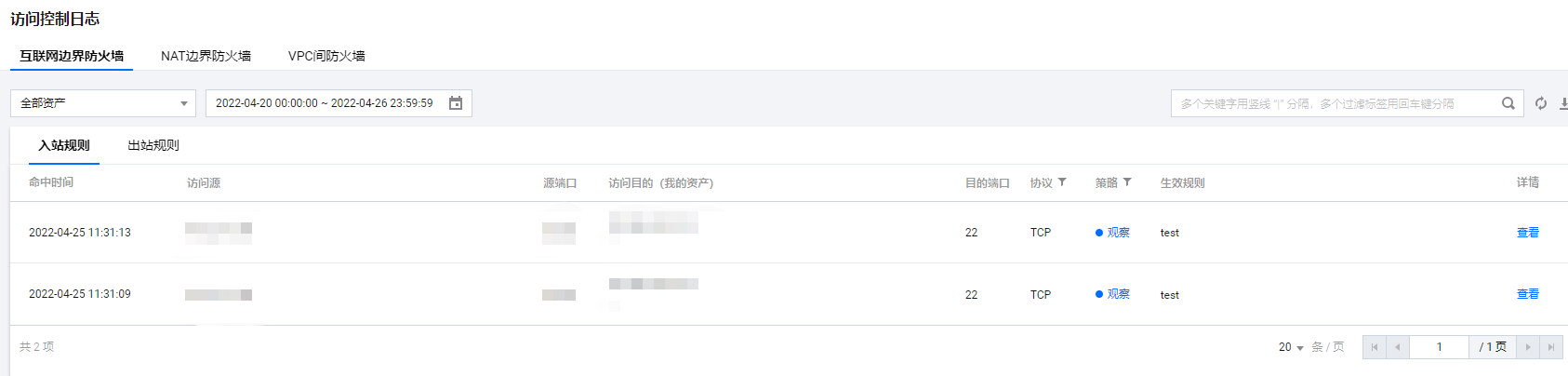The height and width of the screenshot is (376, 1568).
Task: Switch to NAT边界防火墙 tab
Action: (206, 56)
